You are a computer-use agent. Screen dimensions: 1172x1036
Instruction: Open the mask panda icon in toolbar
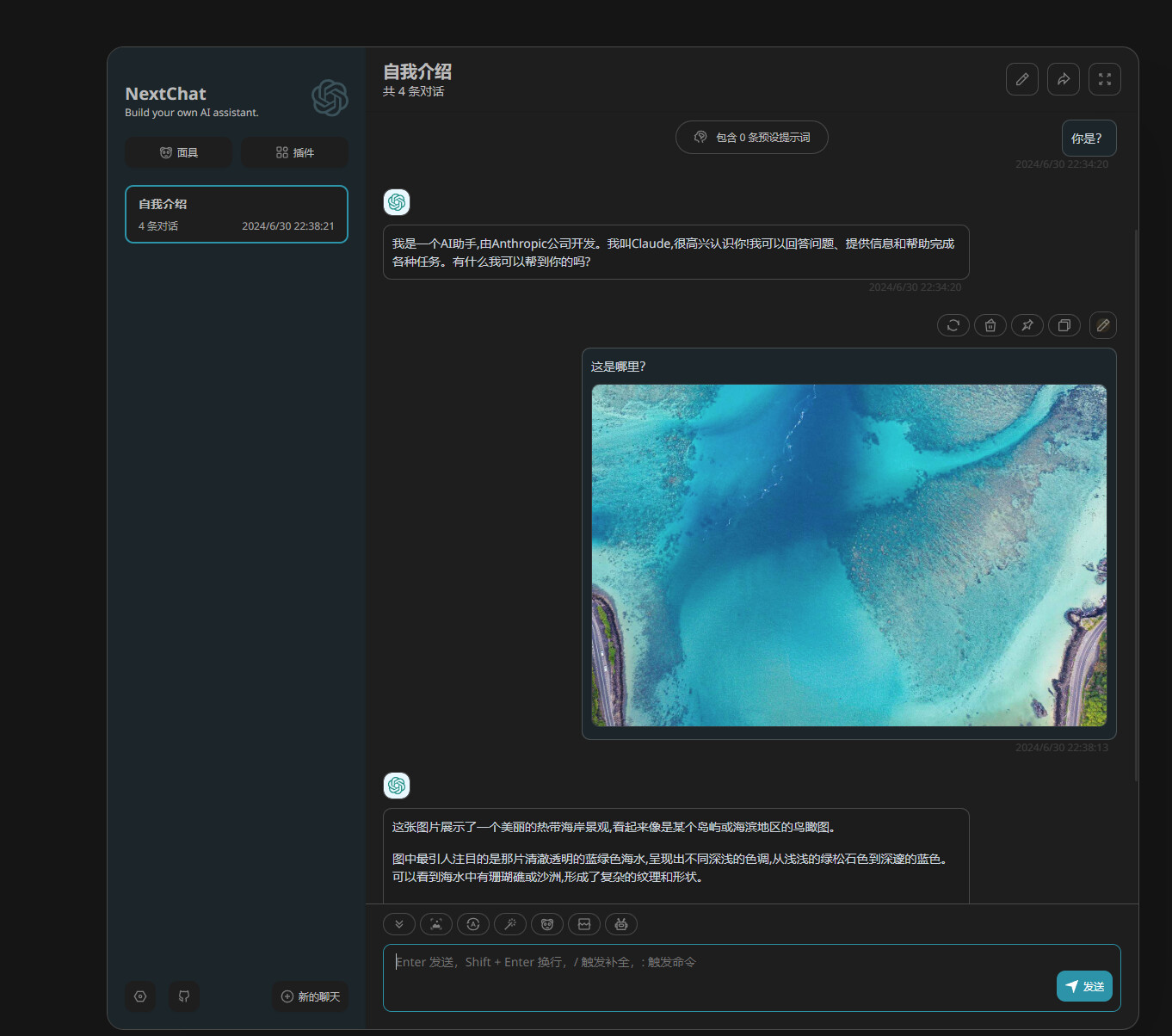click(547, 924)
